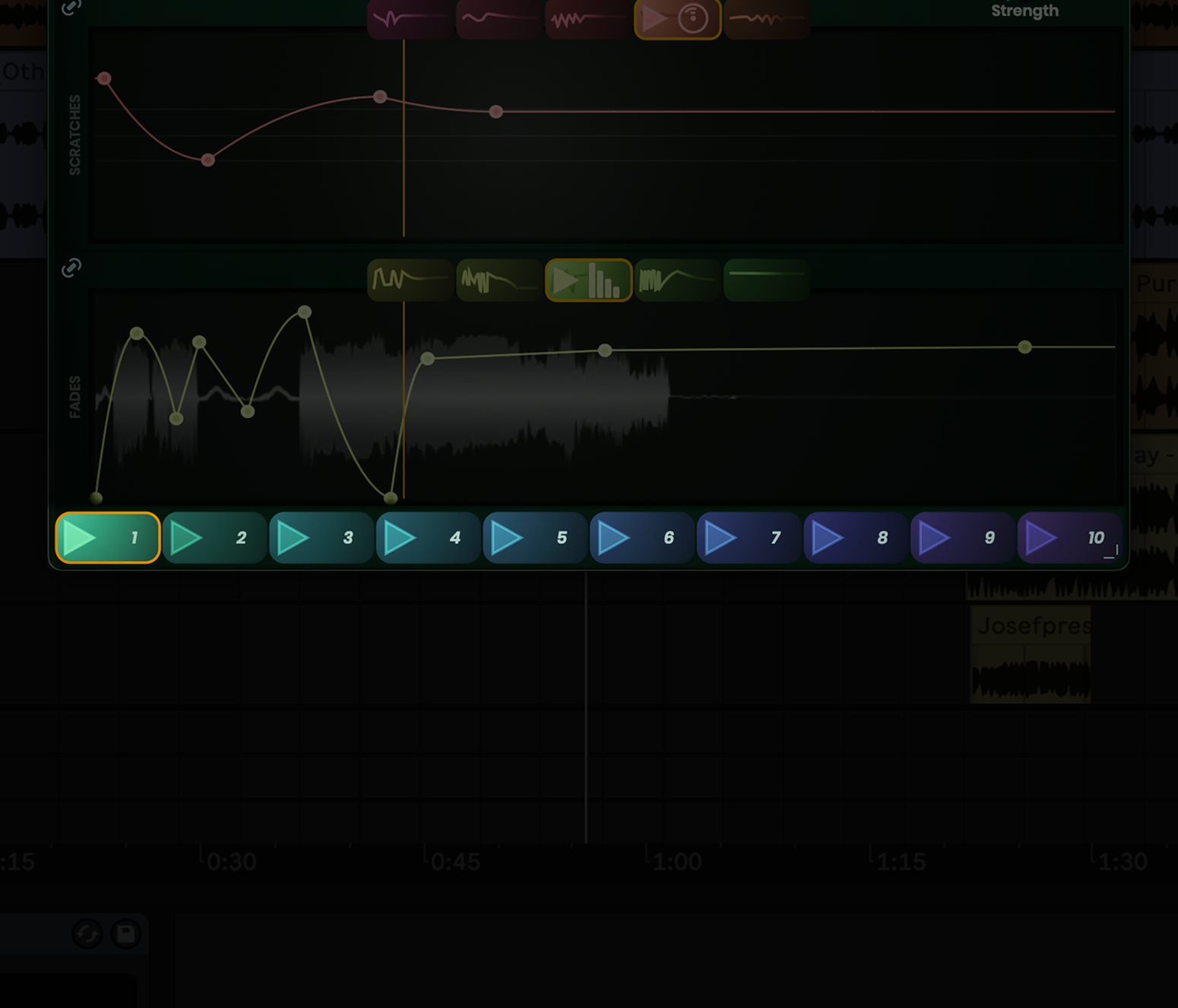Select the highlighted scratch preset with dial
Viewport: 1178px width, 1008px height.
click(677, 19)
